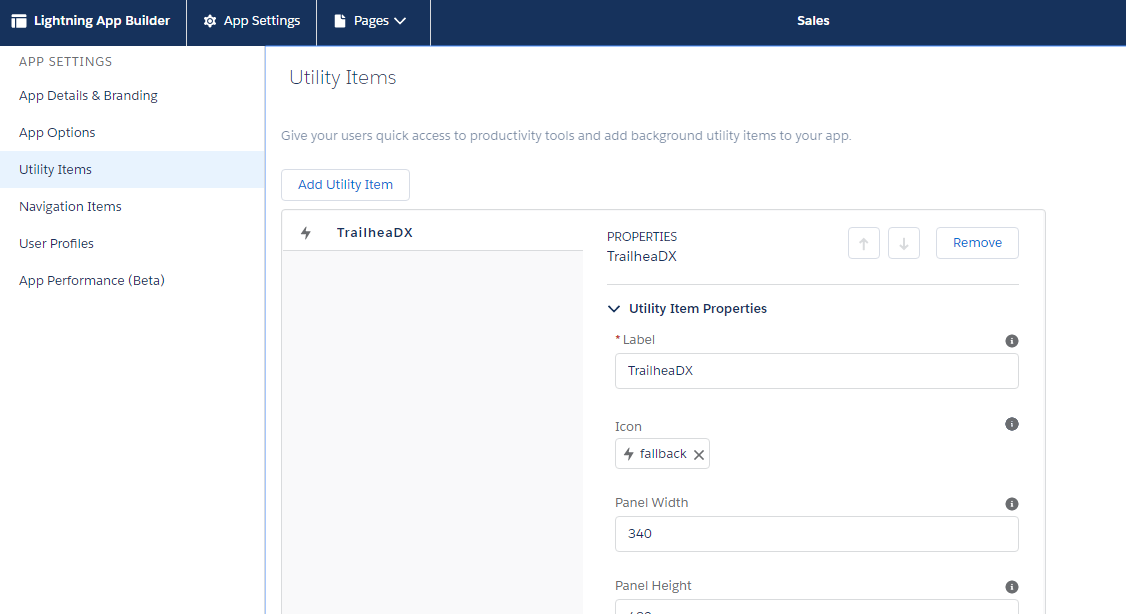Select Utility Items in sidebar

click(132, 169)
